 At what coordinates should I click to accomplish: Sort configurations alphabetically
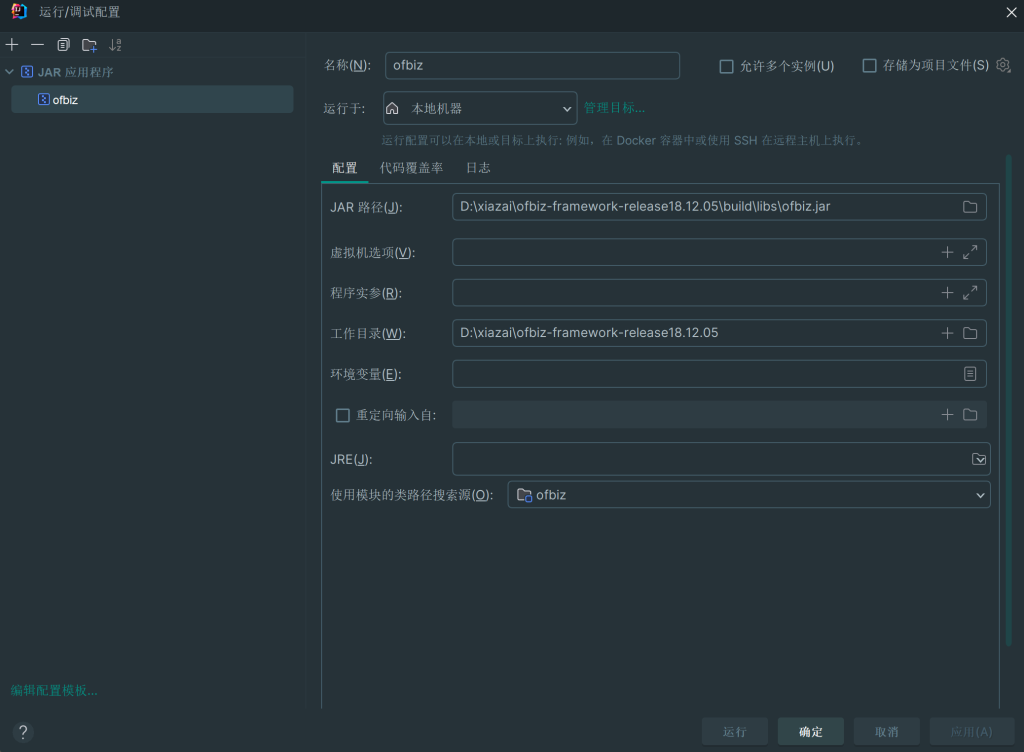point(115,45)
